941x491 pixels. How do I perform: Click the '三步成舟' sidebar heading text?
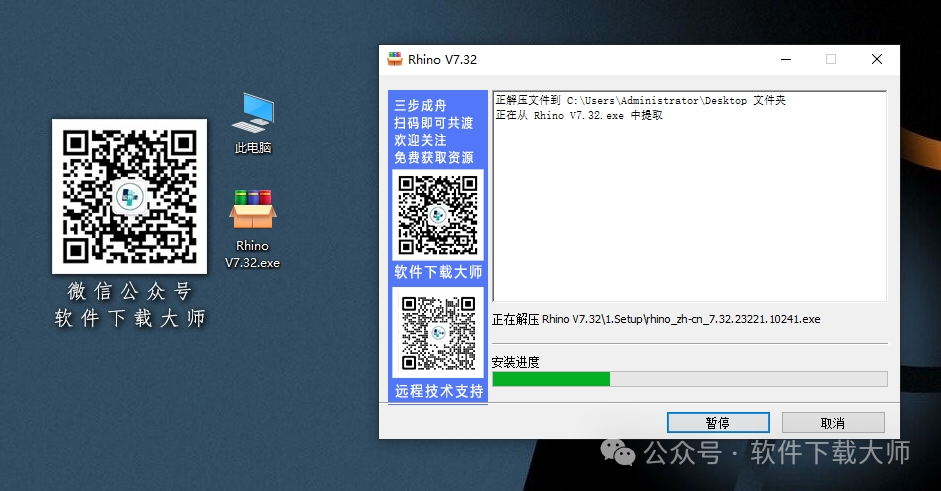coord(420,106)
